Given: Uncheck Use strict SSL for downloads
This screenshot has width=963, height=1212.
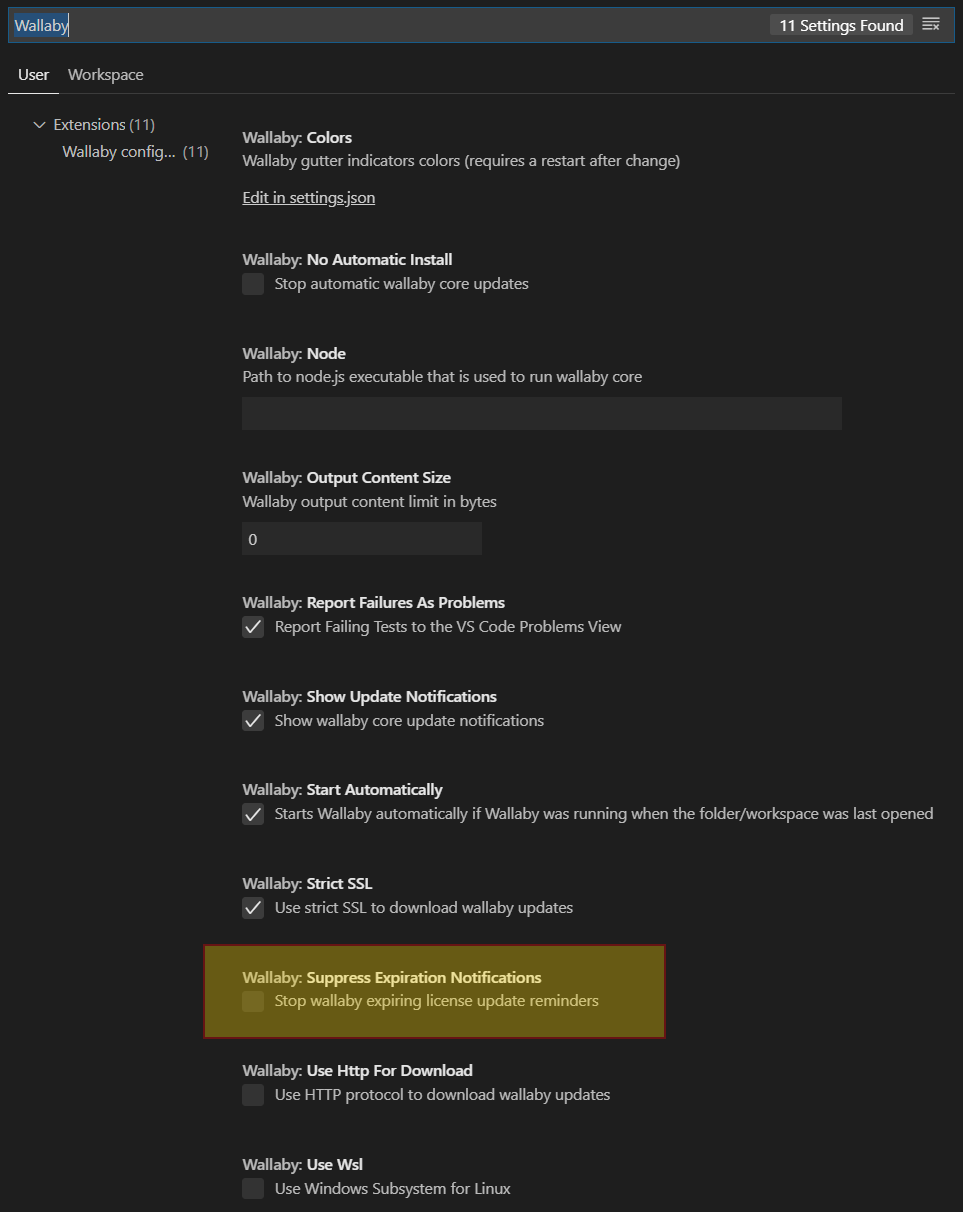Looking at the screenshot, I should pos(253,908).
